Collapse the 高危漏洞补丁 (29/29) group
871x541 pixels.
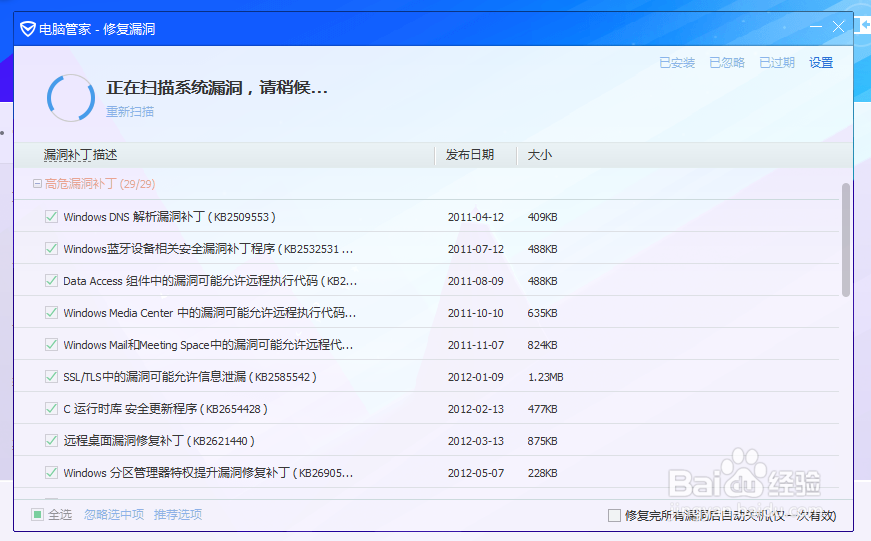pos(37,183)
